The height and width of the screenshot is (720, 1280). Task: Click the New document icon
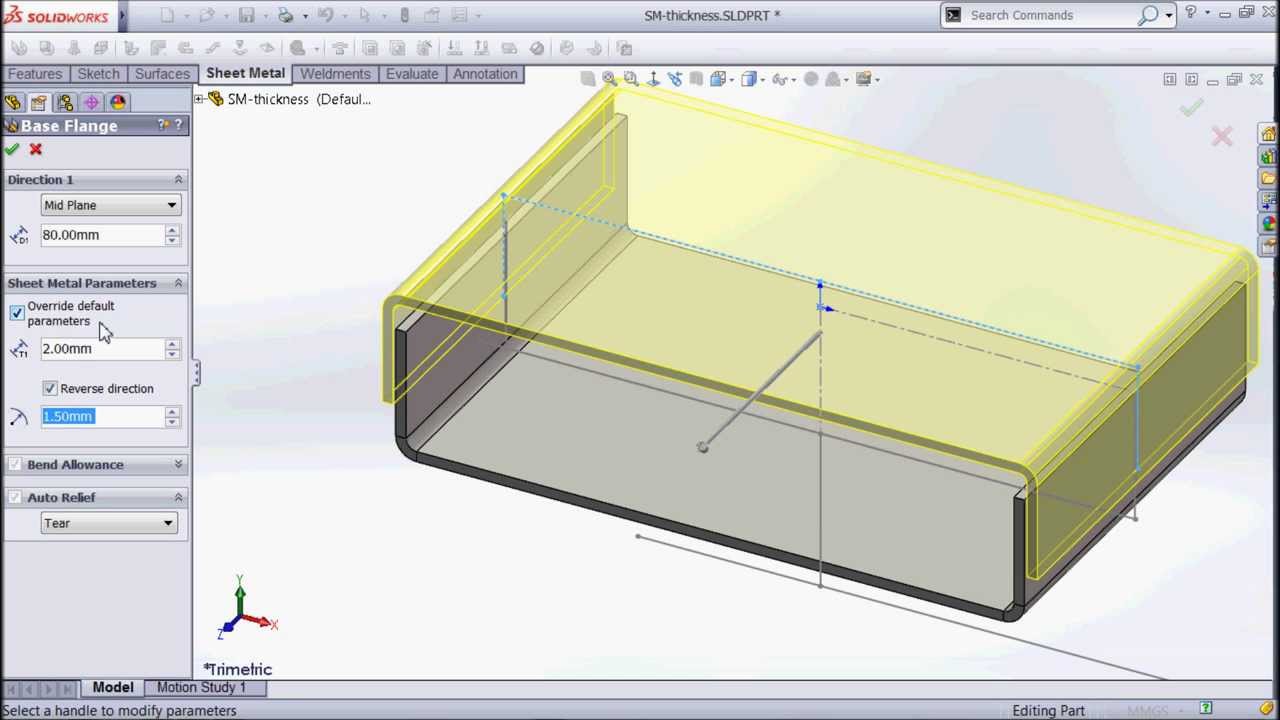pyautogui.click(x=167, y=15)
